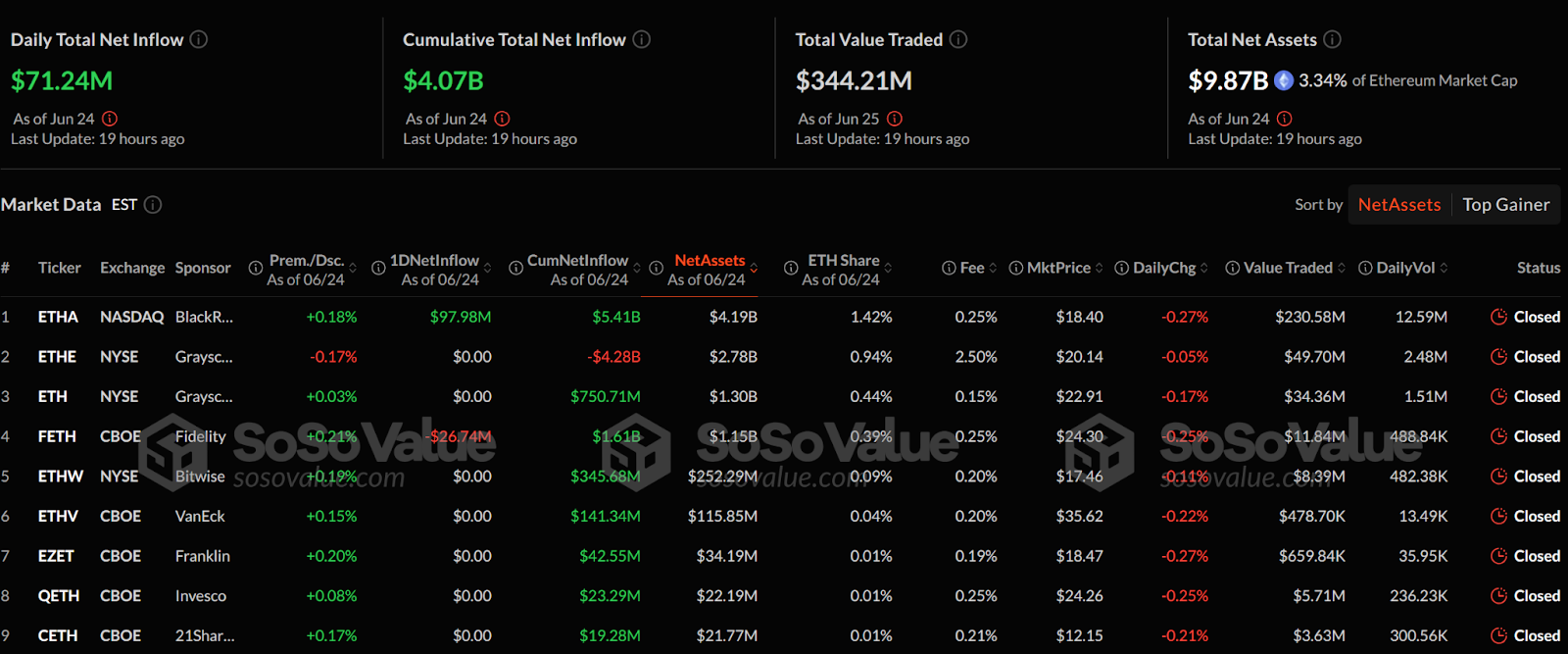
Task: Click info icon beside Total Value Traded
Action: pyautogui.click(x=958, y=39)
